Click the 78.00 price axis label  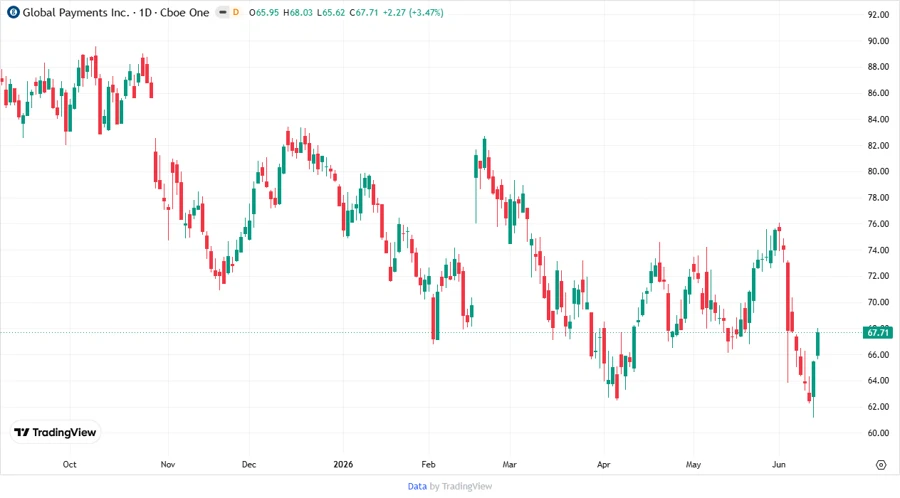[878, 198]
